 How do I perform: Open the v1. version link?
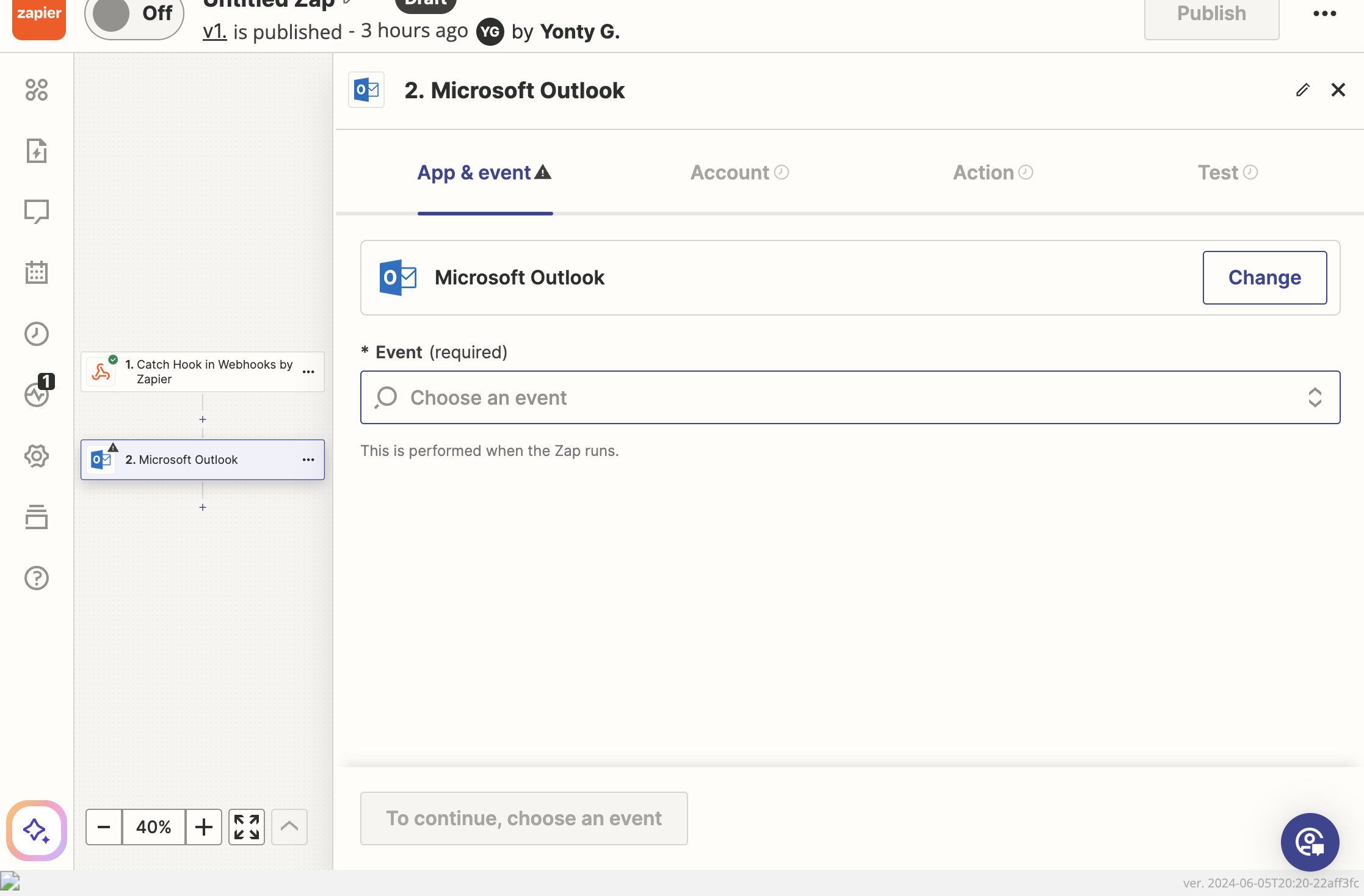[214, 31]
